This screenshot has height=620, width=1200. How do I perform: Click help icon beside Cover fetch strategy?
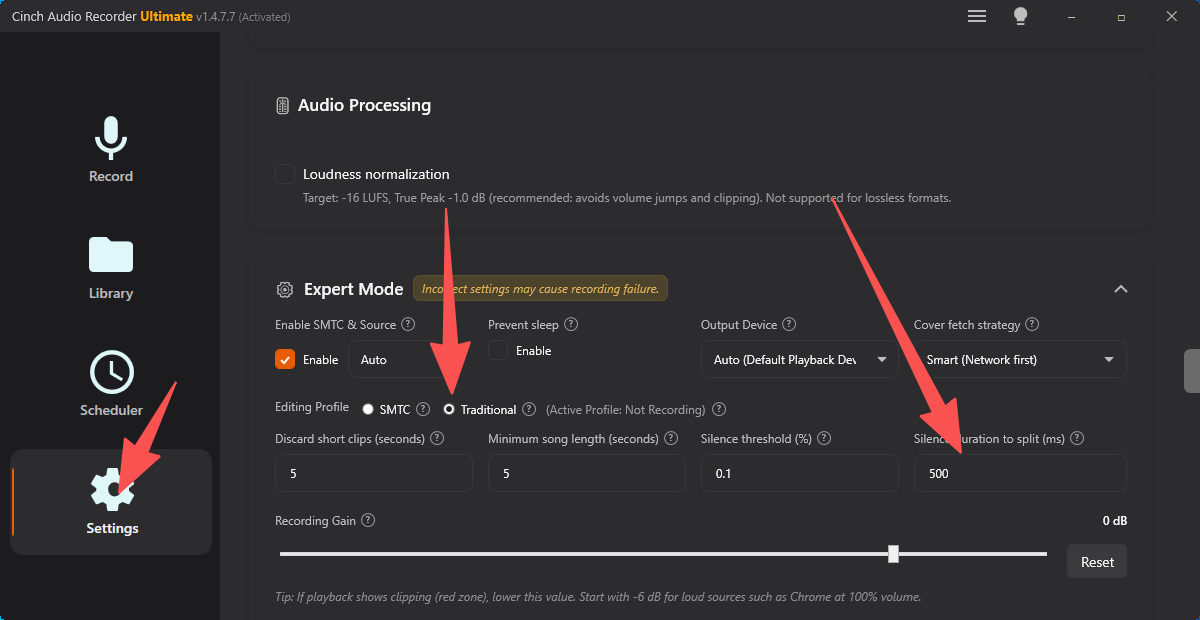tap(1032, 325)
